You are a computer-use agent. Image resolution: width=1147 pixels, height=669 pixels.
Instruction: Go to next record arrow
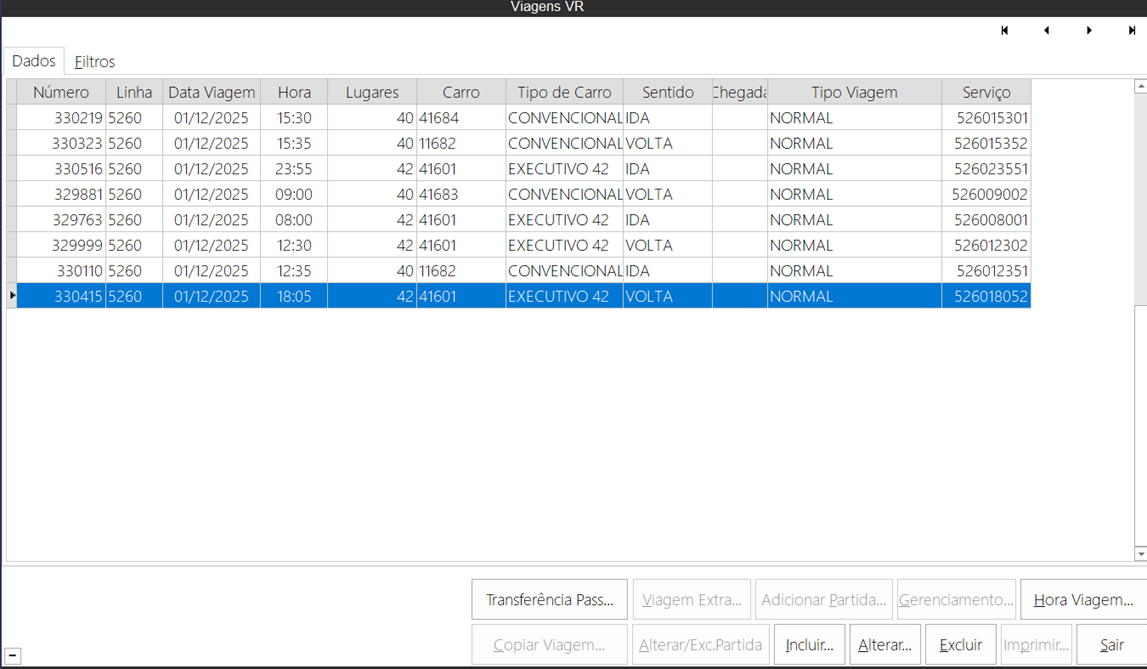[1089, 30]
